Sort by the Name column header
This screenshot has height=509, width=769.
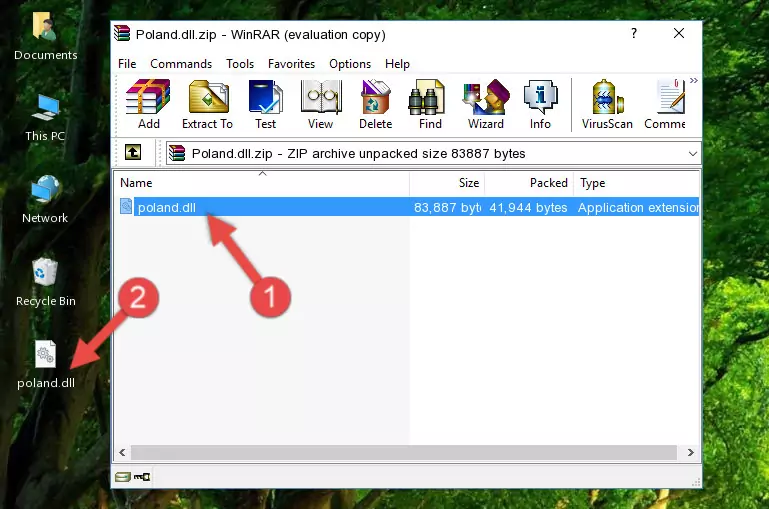click(262, 183)
